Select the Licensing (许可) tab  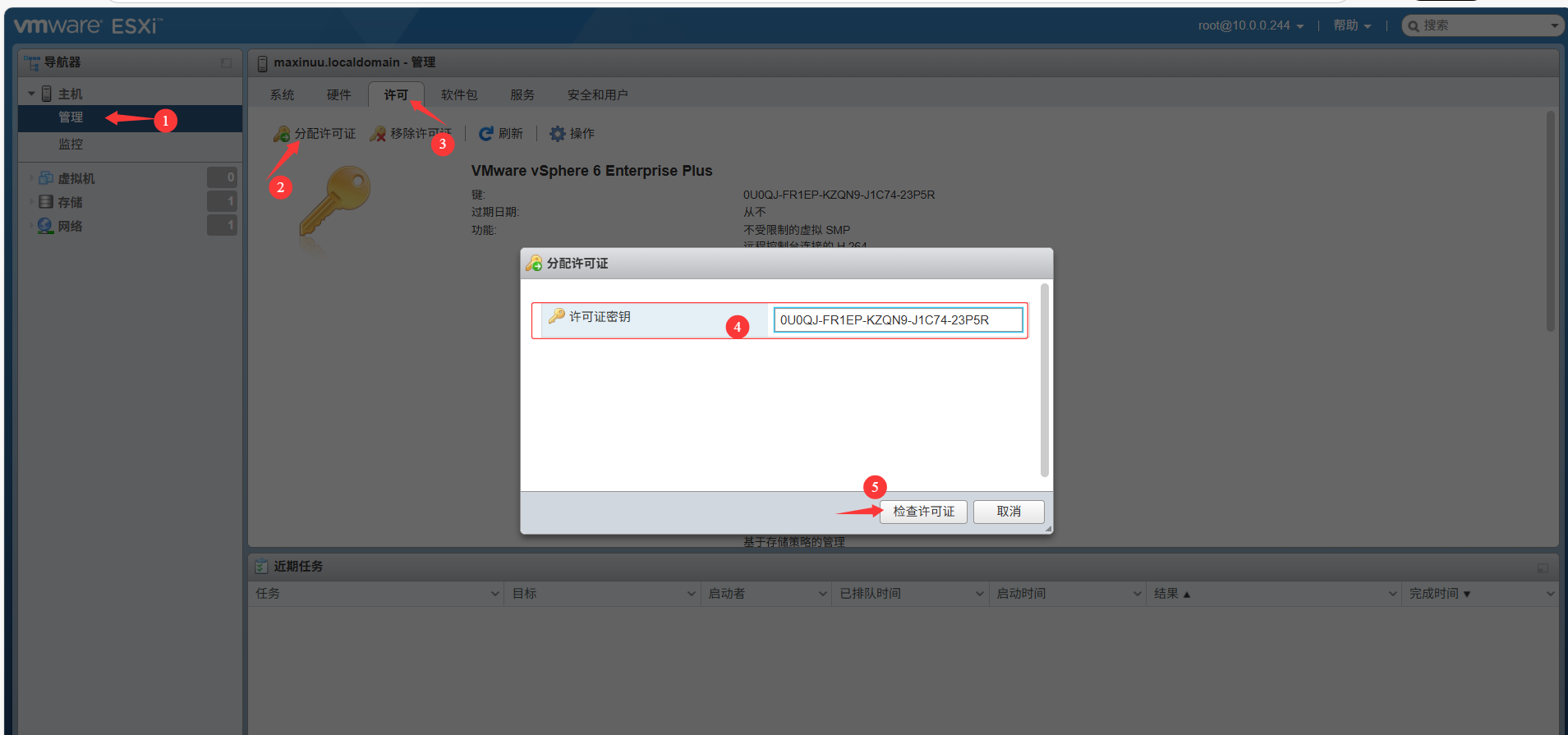pos(396,95)
